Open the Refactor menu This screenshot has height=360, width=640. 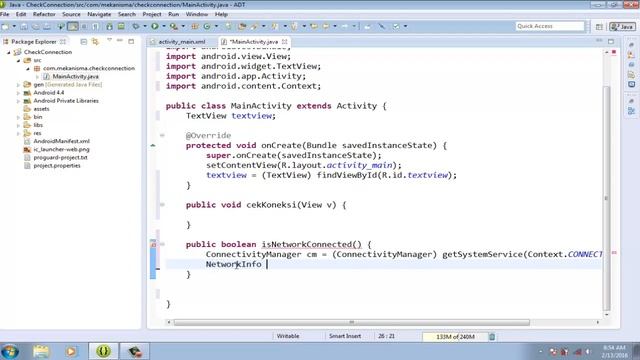(44, 14)
